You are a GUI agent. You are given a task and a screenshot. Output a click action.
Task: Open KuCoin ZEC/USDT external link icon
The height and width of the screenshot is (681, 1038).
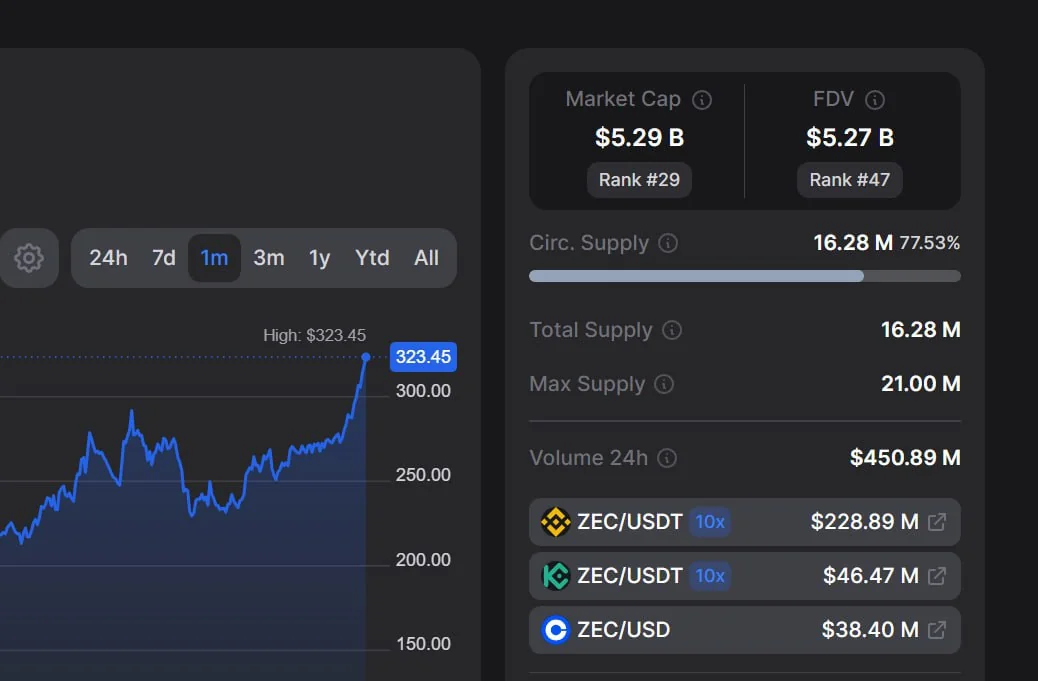[937, 576]
